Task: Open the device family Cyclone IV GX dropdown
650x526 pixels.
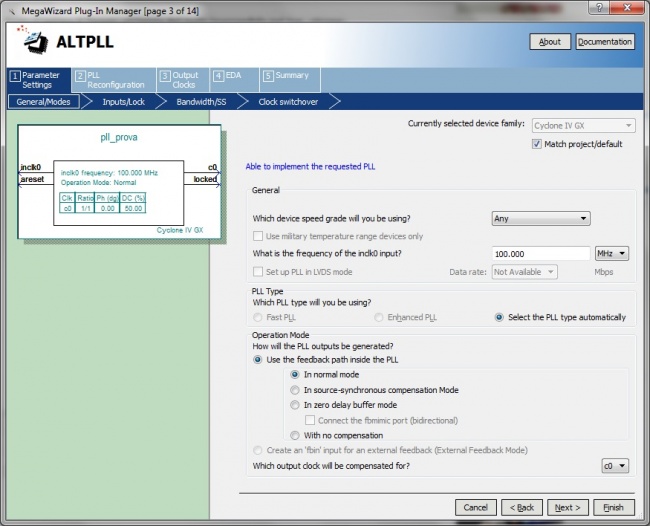Action: pyautogui.click(x=583, y=126)
